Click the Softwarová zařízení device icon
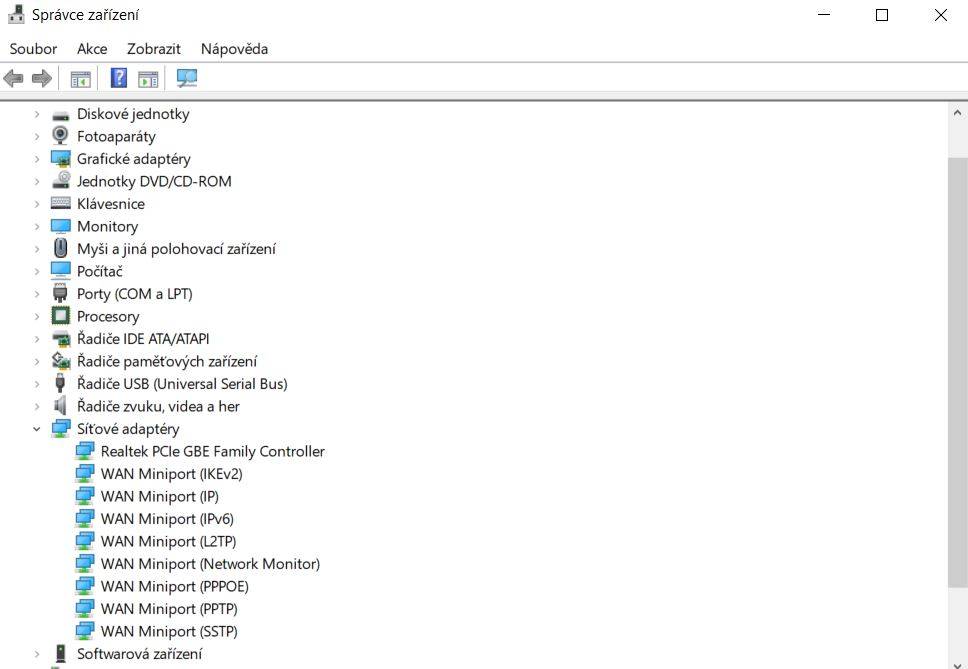The width and height of the screenshot is (968, 669). coord(60,654)
